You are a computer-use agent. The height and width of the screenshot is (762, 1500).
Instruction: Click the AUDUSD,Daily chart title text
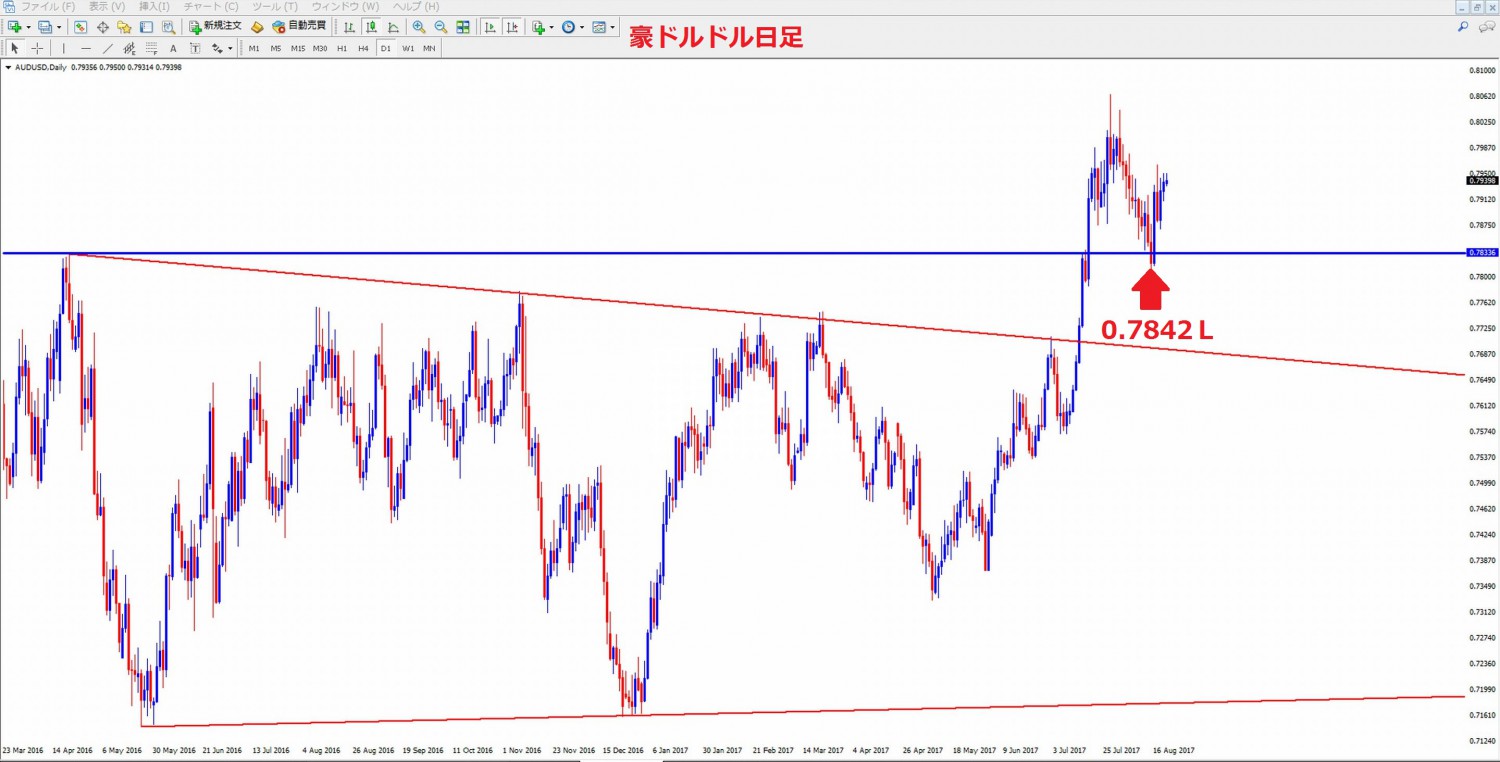coord(41,67)
